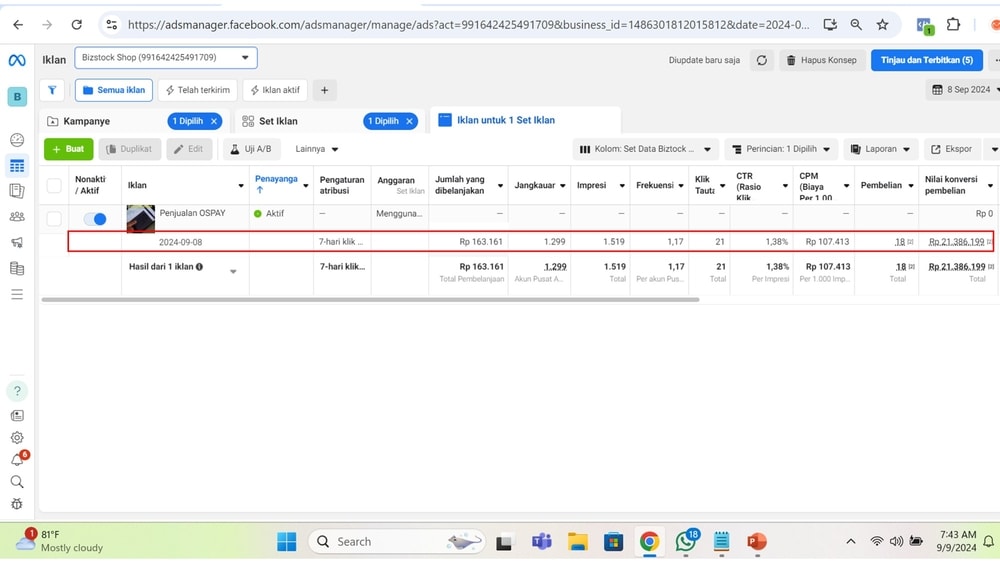Click the green Buat button
Screen dimensions: 1000x563
coord(68,149)
